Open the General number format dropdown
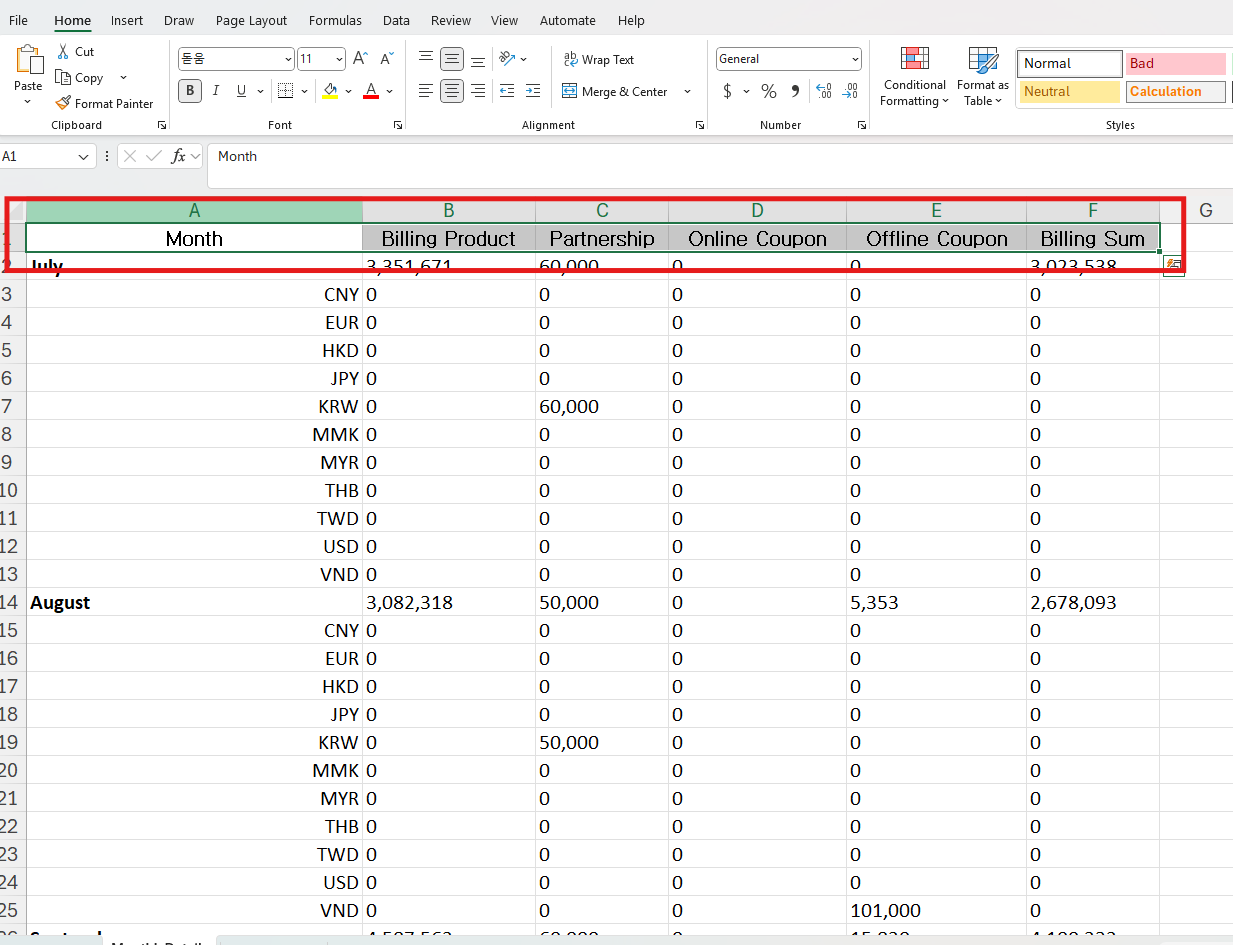1233x945 pixels. tap(855, 59)
